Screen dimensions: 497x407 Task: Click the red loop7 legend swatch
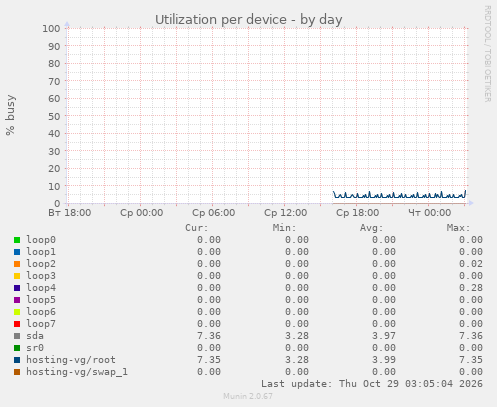pos(17,324)
